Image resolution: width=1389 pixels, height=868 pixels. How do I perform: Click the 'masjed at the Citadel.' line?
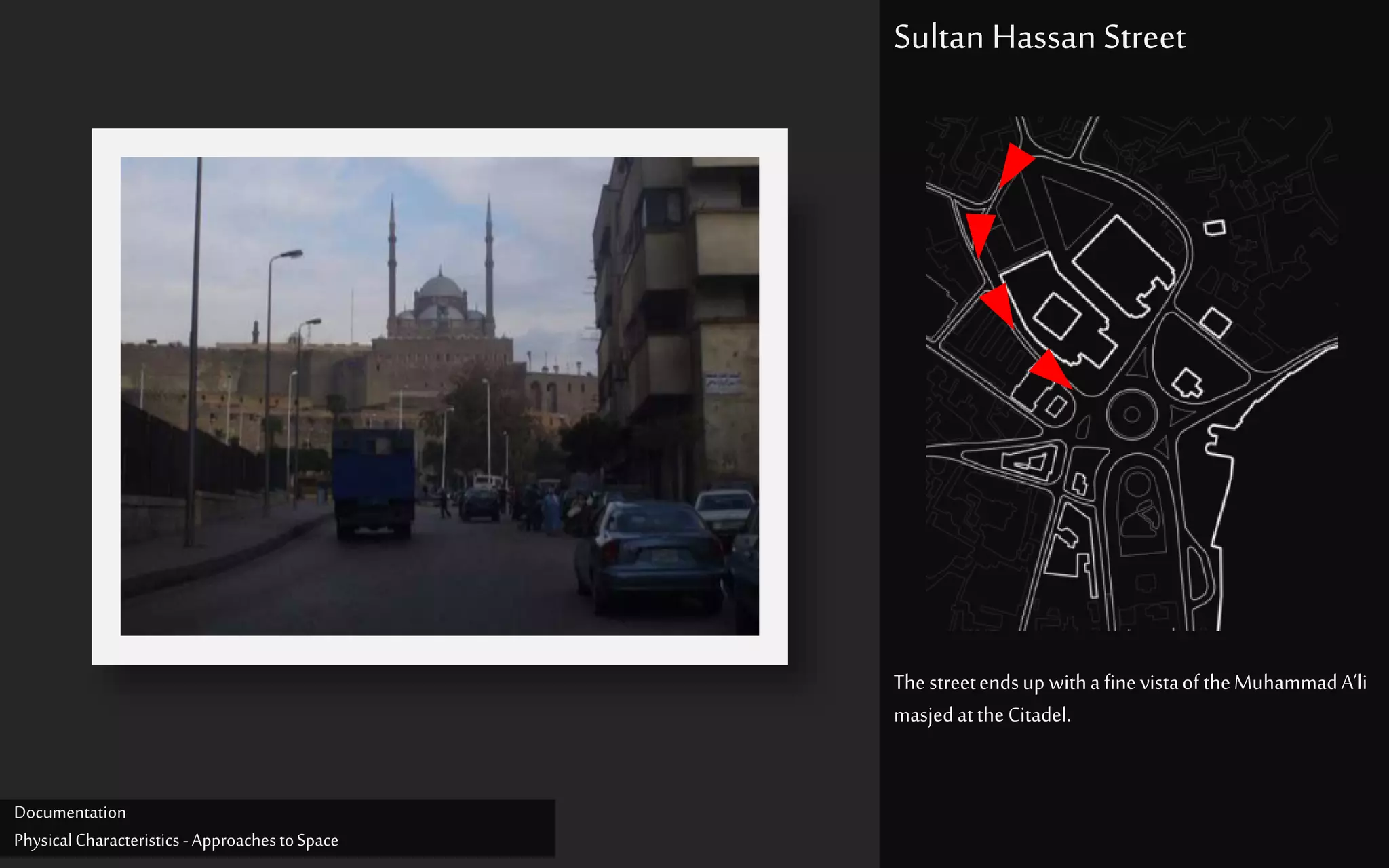point(982,715)
